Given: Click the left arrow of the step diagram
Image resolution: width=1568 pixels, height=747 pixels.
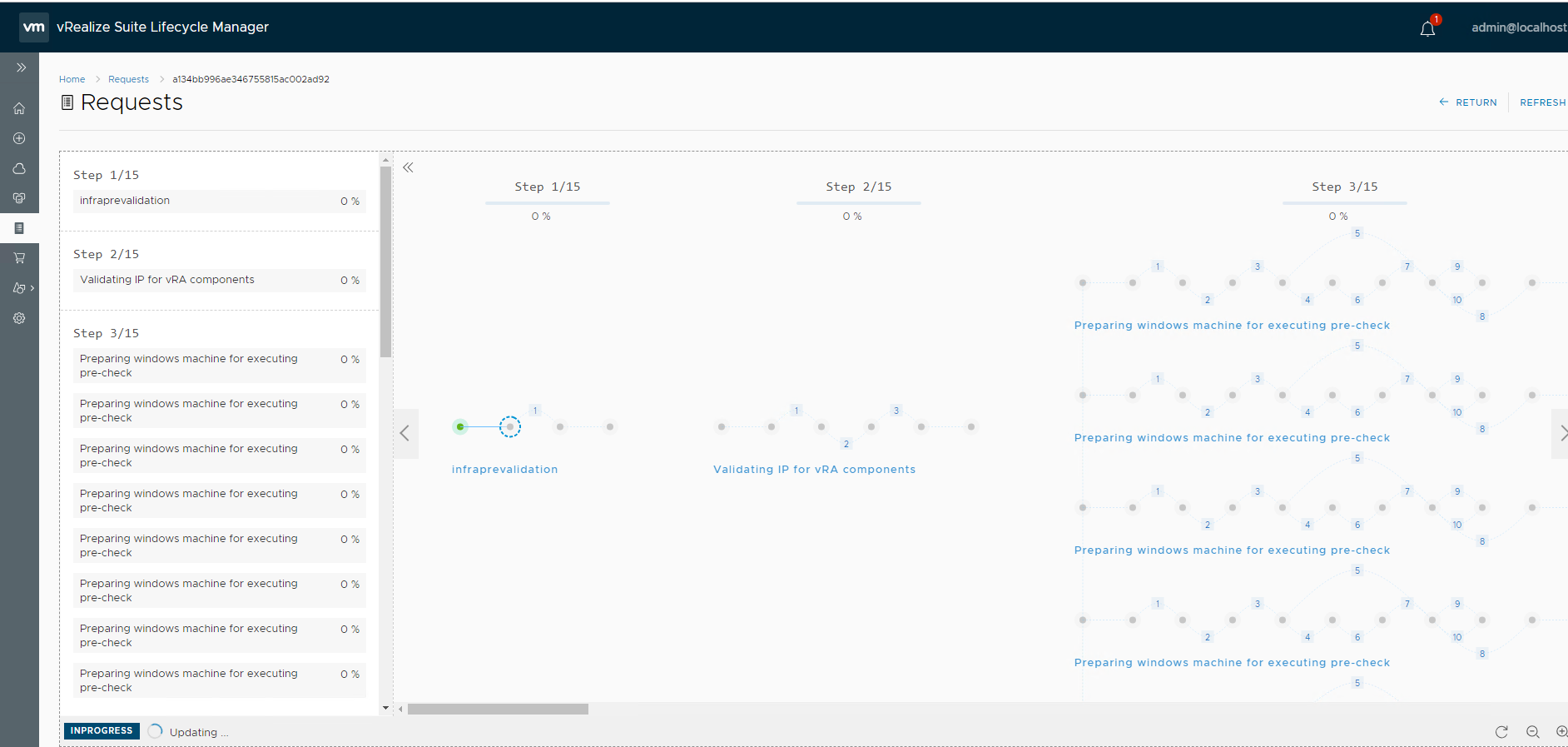Looking at the screenshot, I should [405, 433].
